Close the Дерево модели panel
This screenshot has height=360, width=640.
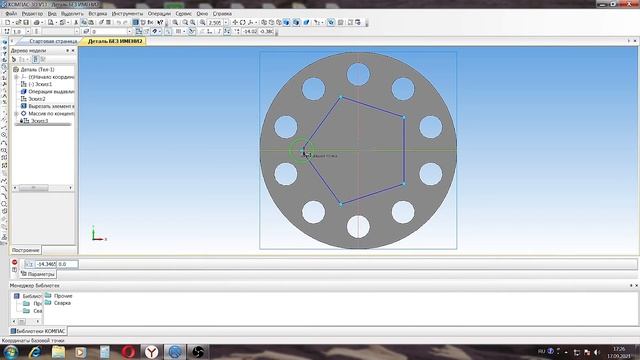click(x=73, y=51)
